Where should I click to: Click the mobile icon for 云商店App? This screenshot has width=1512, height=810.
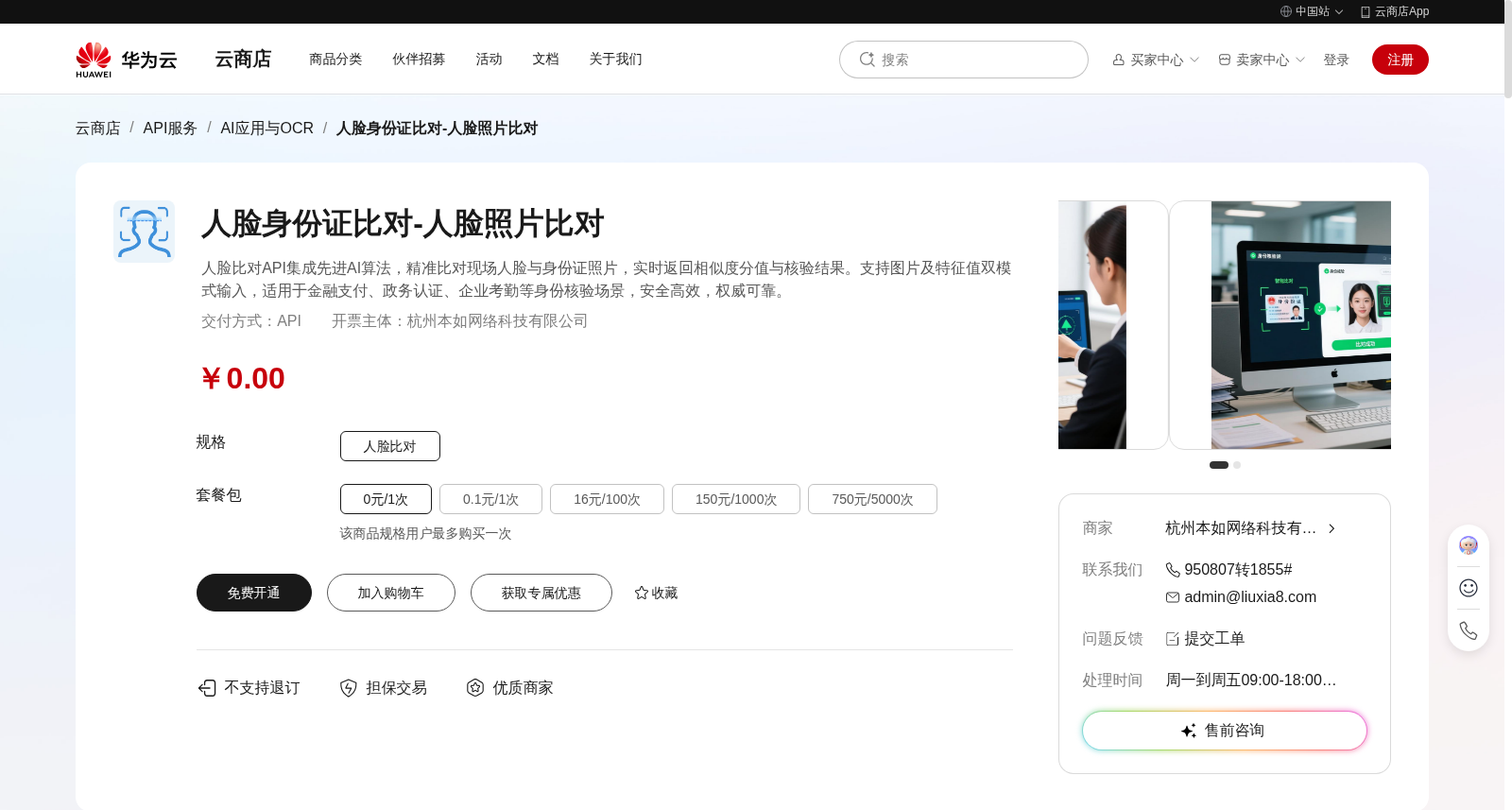[x=1366, y=11]
